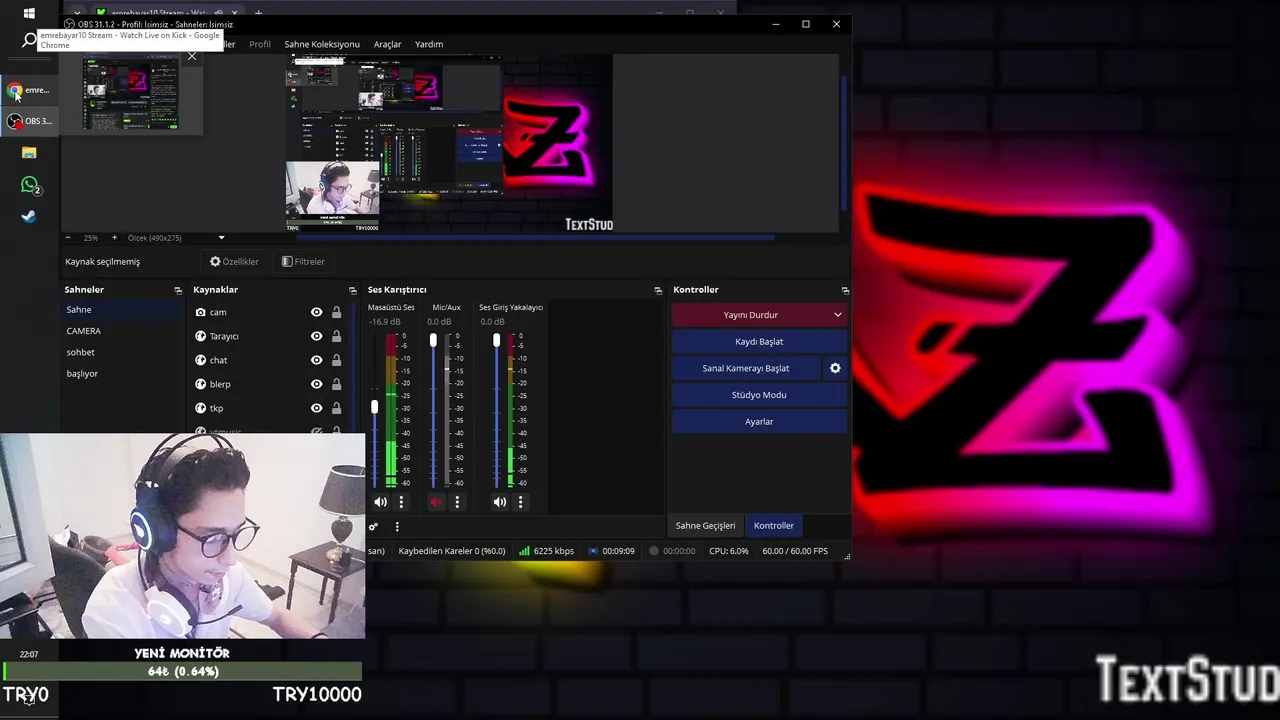The height and width of the screenshot is (720, 1280).
Task: Open the Sahne Koleksiyonu menu
Action: 322,44
